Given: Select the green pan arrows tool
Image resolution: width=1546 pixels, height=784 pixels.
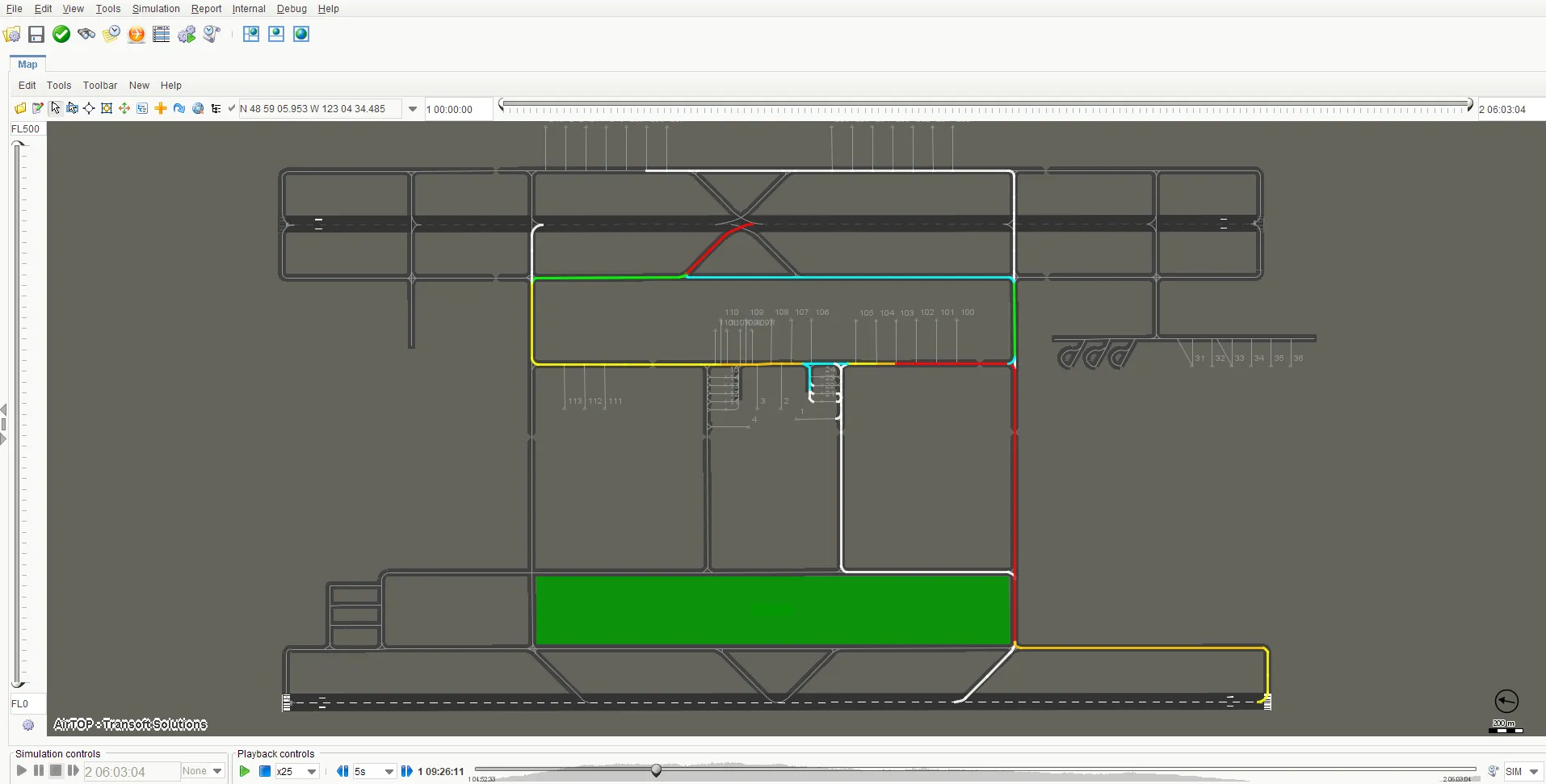Looking at the screenshot, I should pyautogui.click(x=124, y=108).
